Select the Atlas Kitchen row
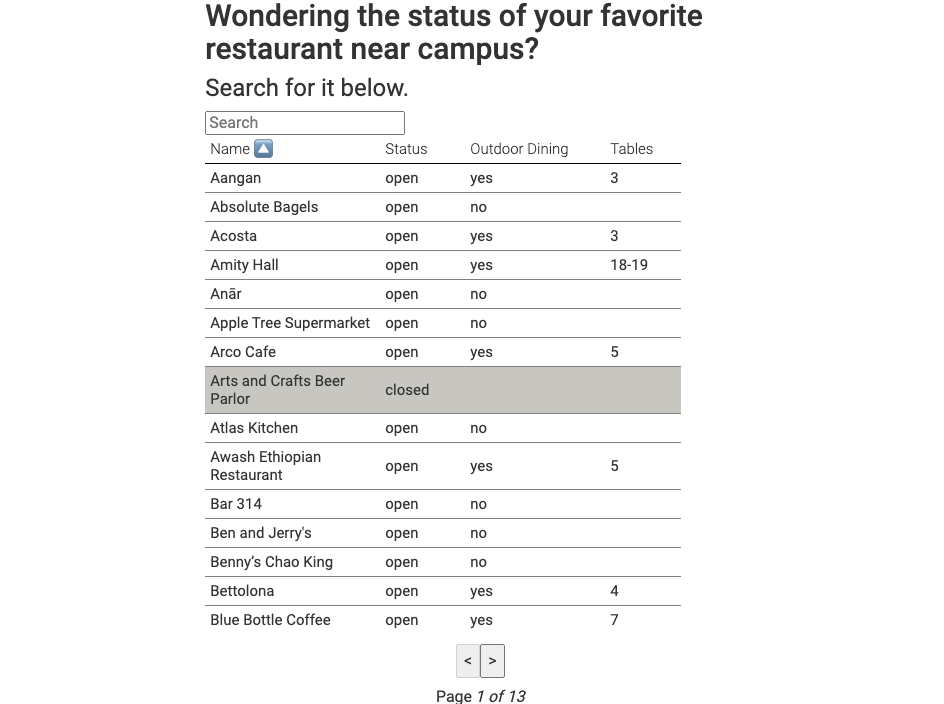 click(443, 428)
